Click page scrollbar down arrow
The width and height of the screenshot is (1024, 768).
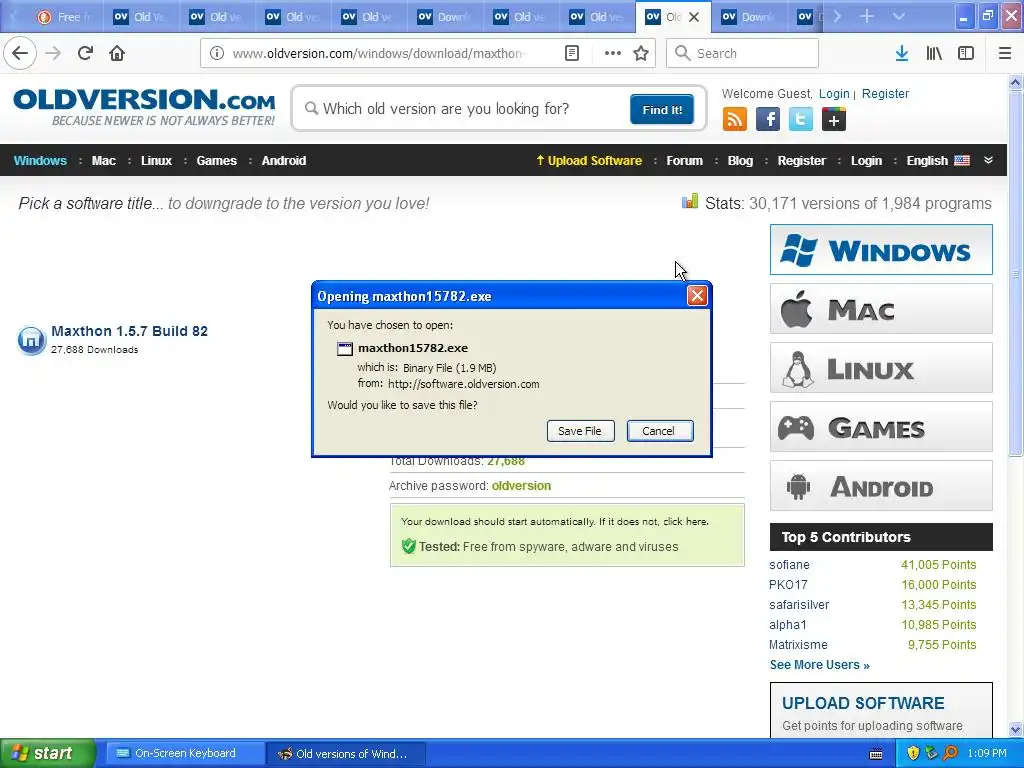(1016, 729)
